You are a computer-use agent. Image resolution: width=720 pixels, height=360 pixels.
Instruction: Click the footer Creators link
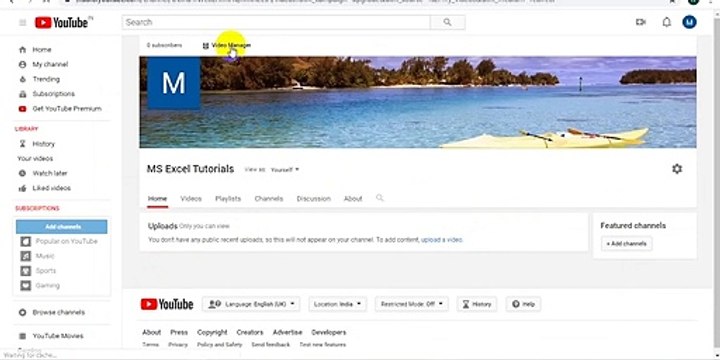tap(250, 332)
